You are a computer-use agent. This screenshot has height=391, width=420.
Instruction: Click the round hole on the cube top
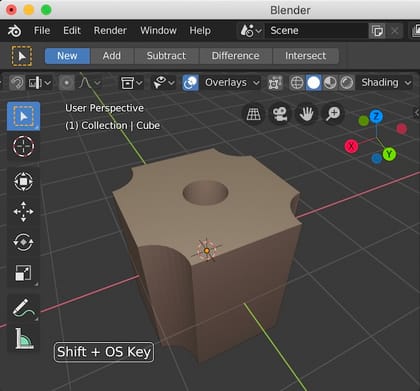tap(205, 192)
